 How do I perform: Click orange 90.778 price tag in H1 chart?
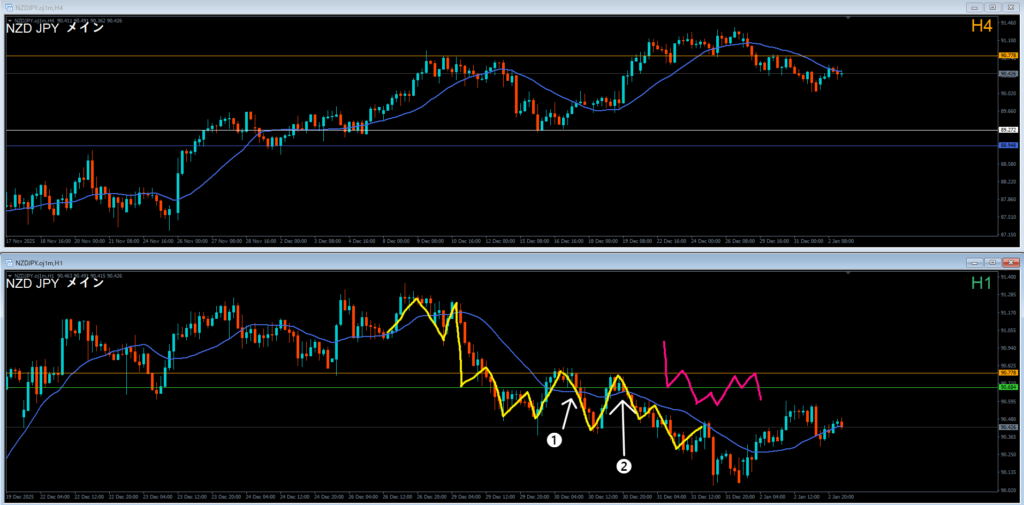pyautogui.click(x=1010, y=372)
